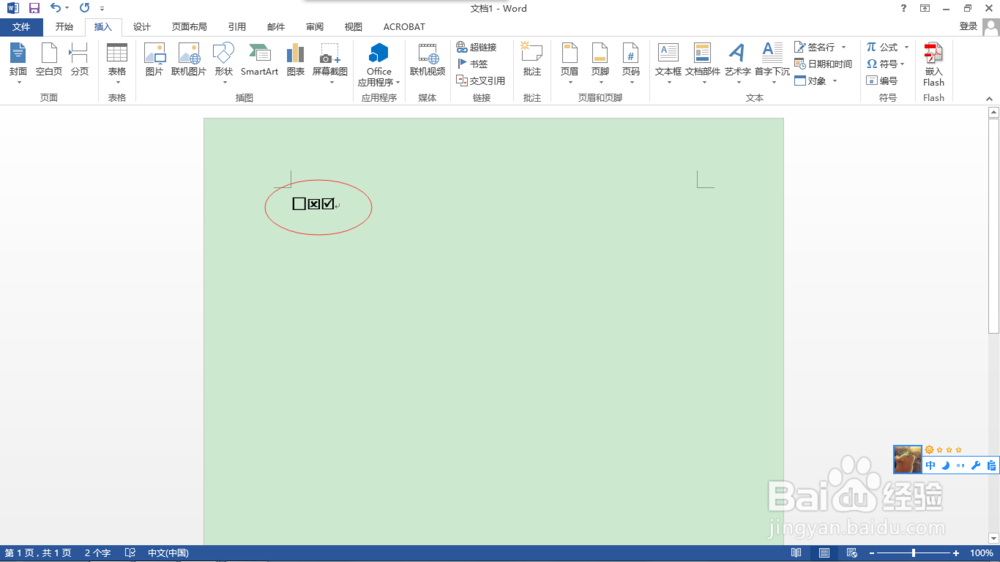This screenshot has height=562, width=1000.
Task: Insert a cross-reference (交叉引用)
Action: coord(481,81)
